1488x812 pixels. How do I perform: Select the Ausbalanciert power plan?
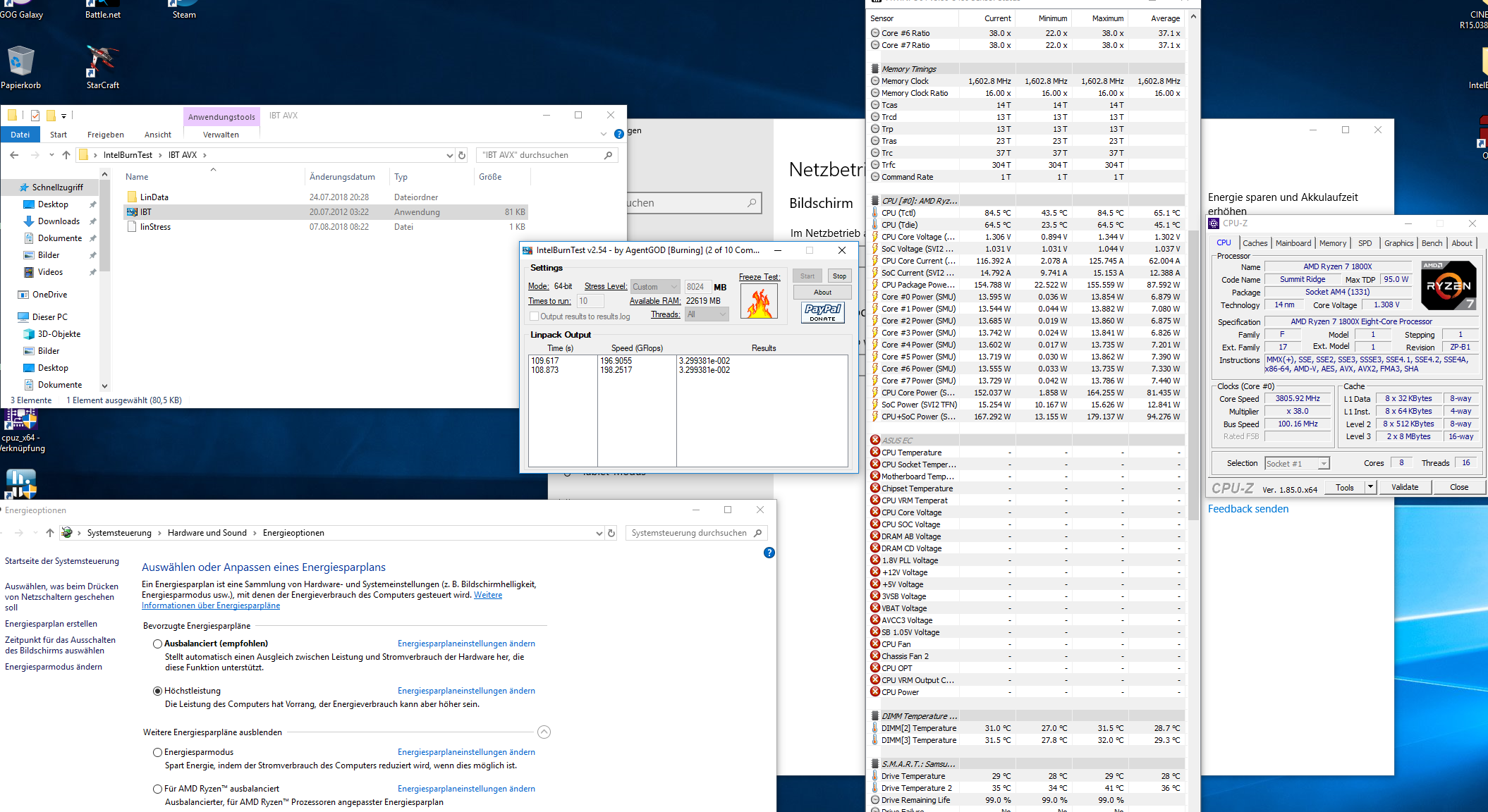point(158,644)
